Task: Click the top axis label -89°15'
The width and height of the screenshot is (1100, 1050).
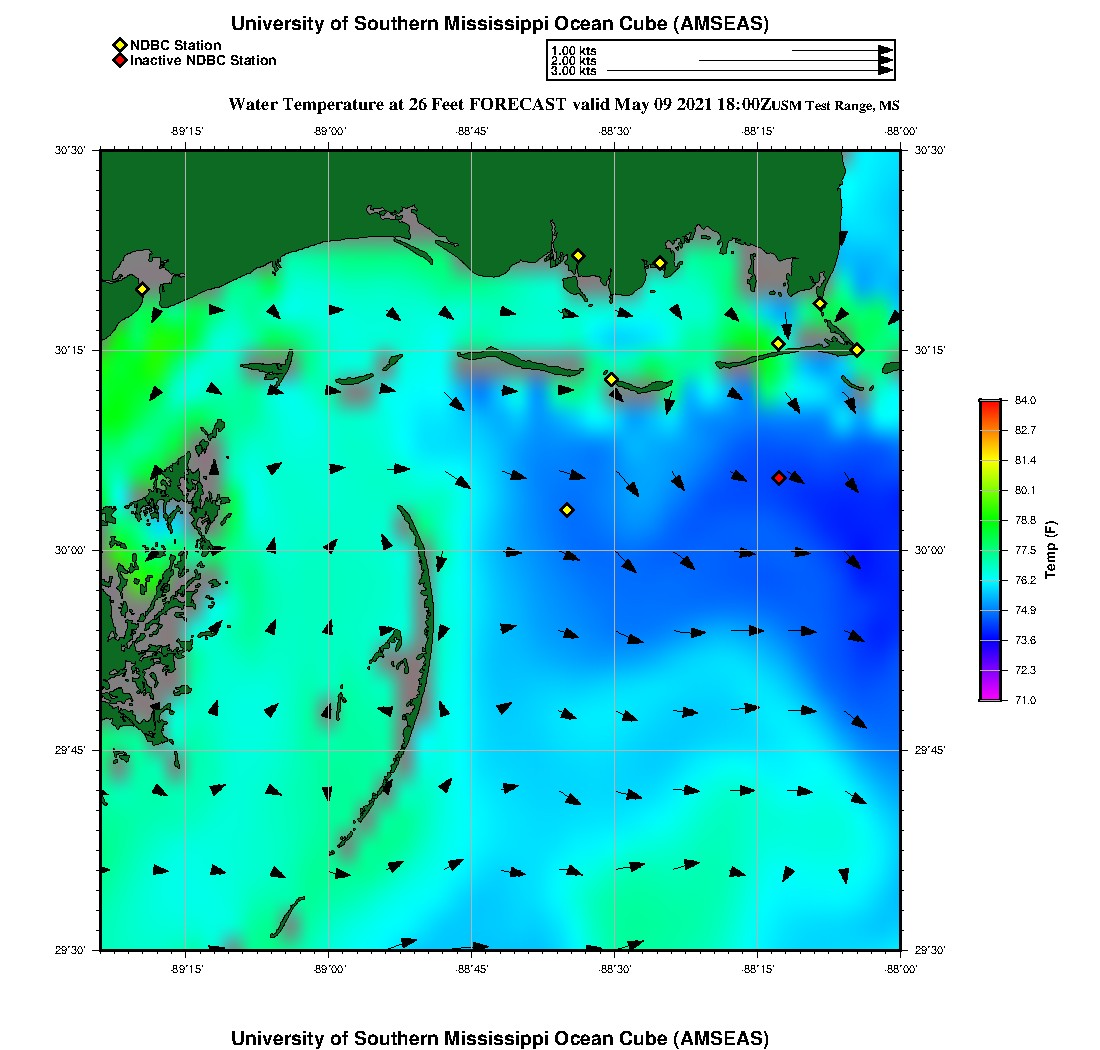Action: (x=187, y=131)
